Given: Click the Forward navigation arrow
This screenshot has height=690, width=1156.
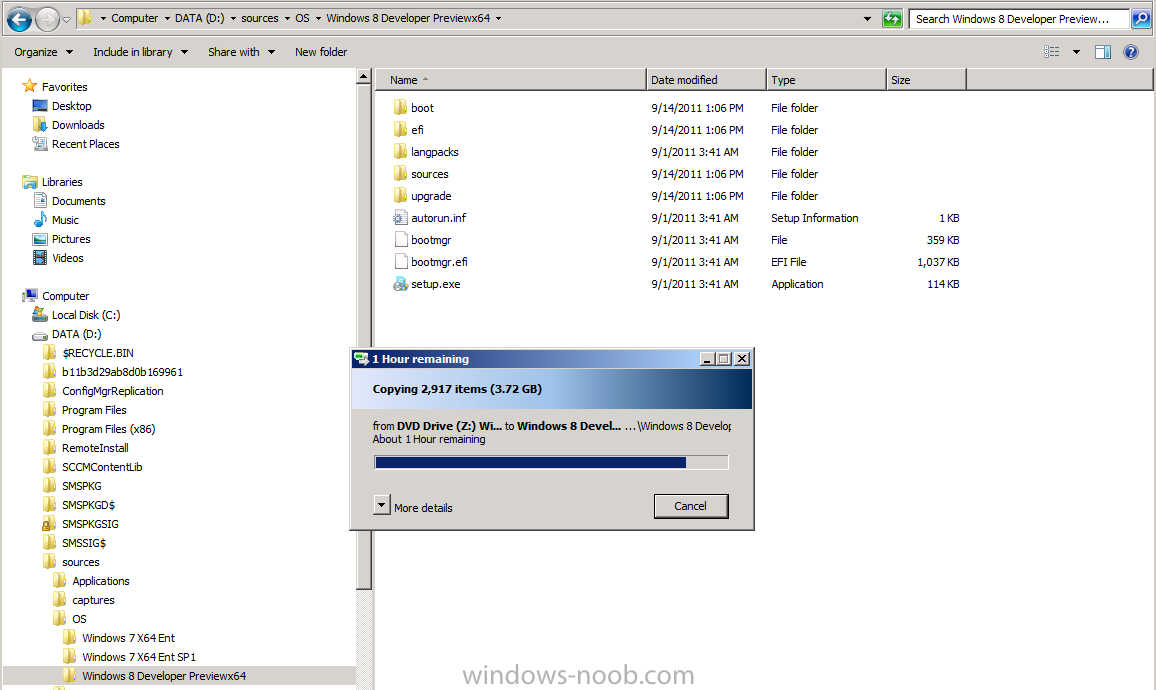Looking at the screenshot, I should coord(47,19).
